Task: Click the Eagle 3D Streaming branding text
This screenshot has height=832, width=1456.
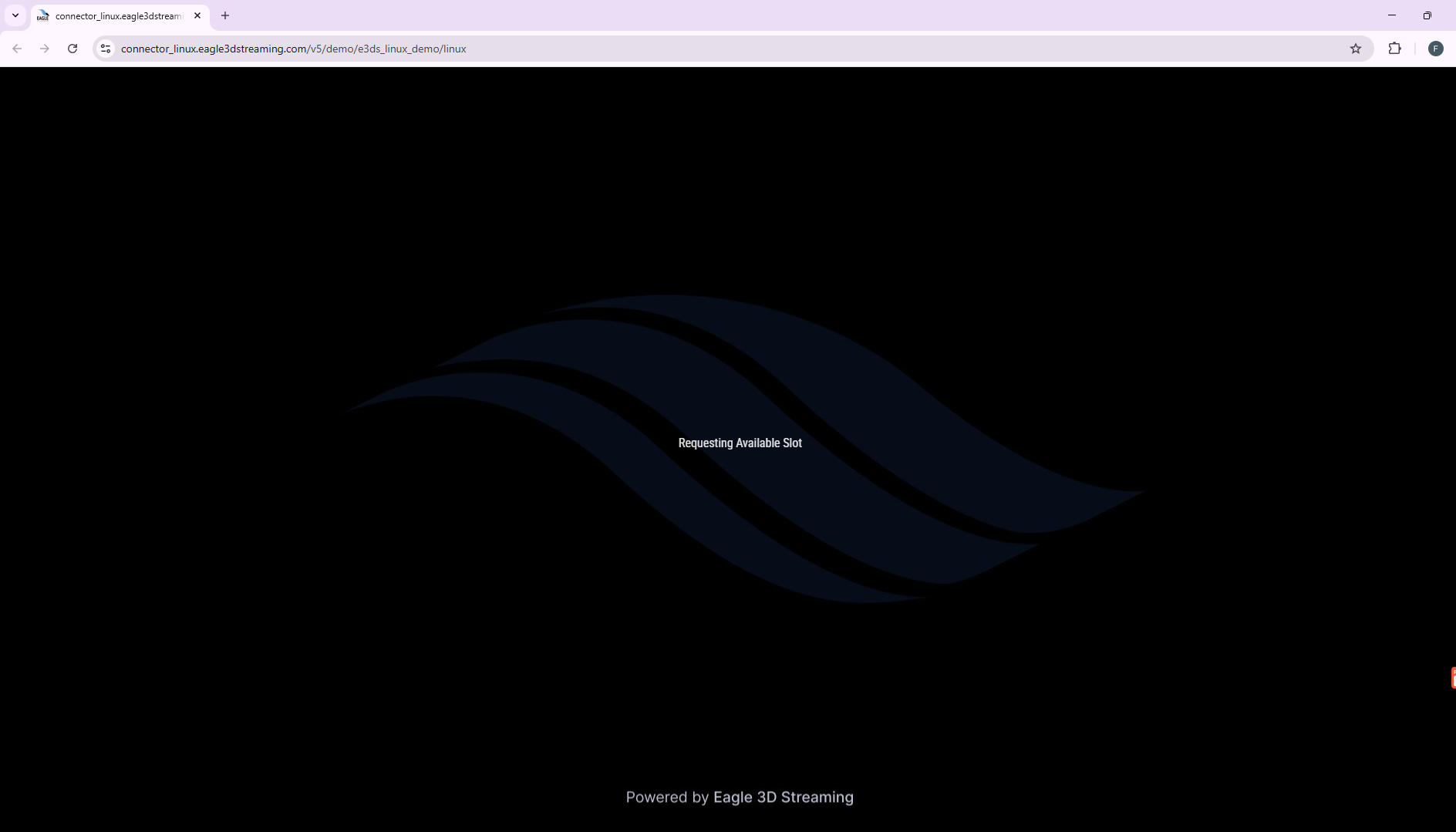Action: coord(782,797)
